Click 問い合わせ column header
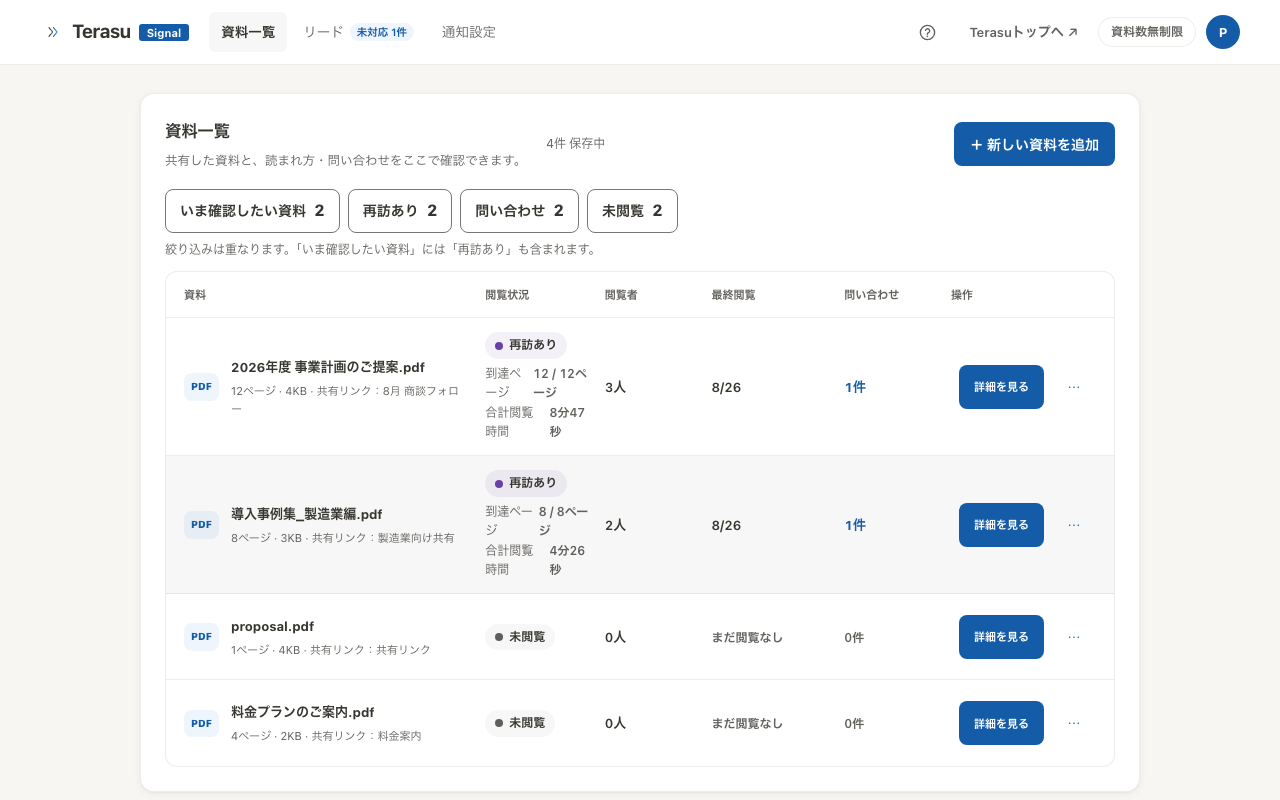The height and width of the screenshot is (800, 1280). pos(872,295)
